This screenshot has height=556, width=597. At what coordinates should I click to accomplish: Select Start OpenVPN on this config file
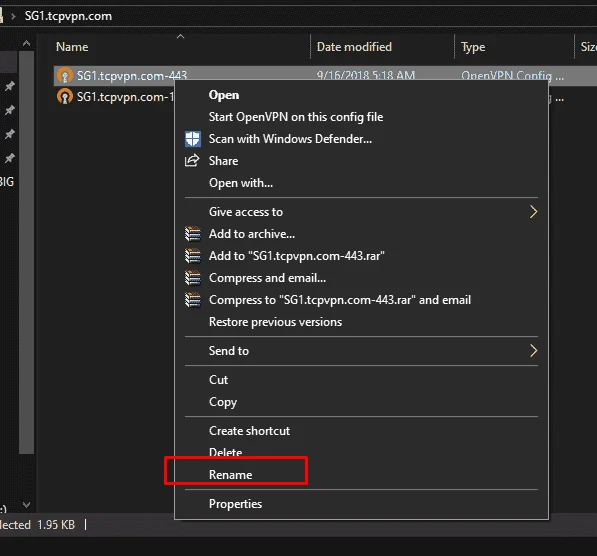coord(361,117)
